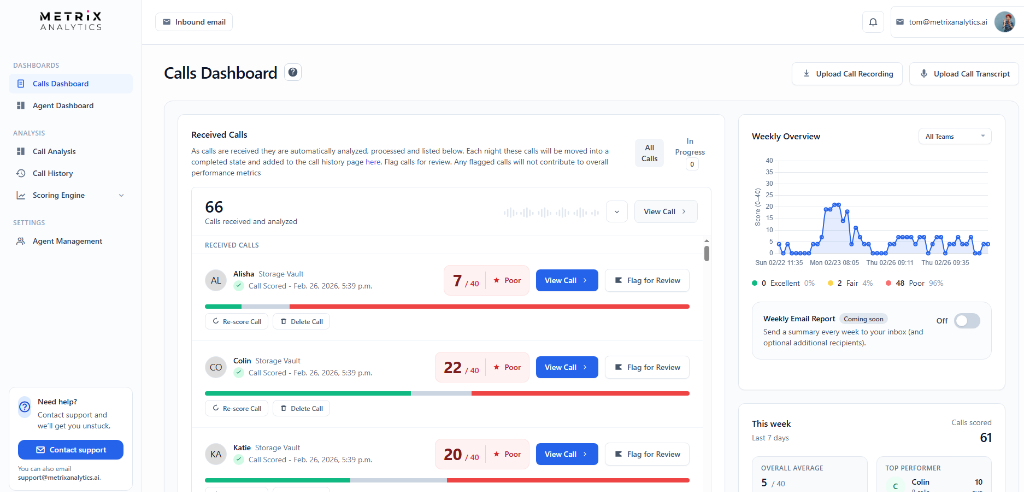Delete Alisha's call

[301, 321]
